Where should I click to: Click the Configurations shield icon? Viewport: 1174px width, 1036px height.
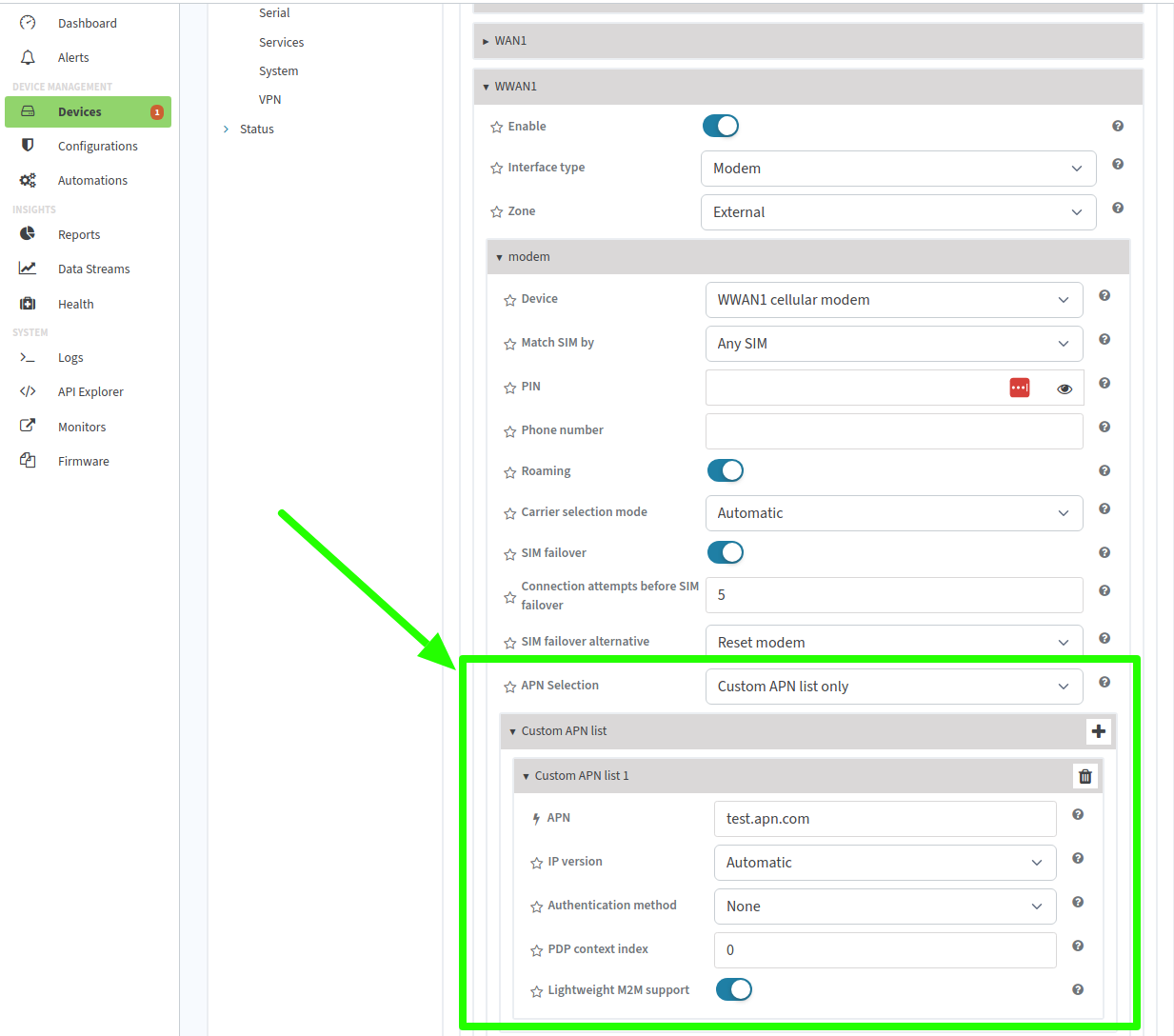pyautogui.click(x=28, y=145)
